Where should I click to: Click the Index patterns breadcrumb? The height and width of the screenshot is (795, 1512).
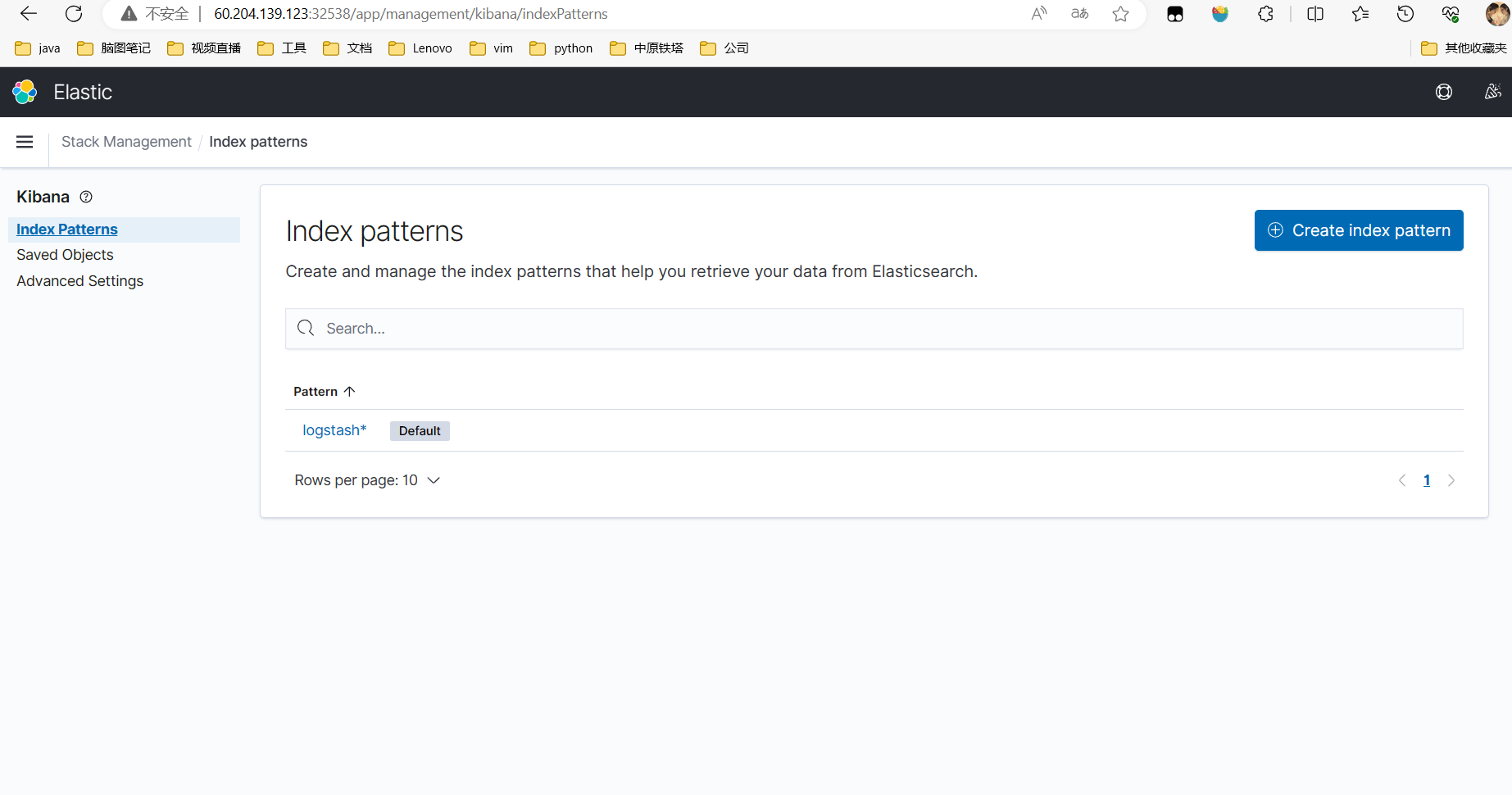pyautogui.click(x=258, y=142)
